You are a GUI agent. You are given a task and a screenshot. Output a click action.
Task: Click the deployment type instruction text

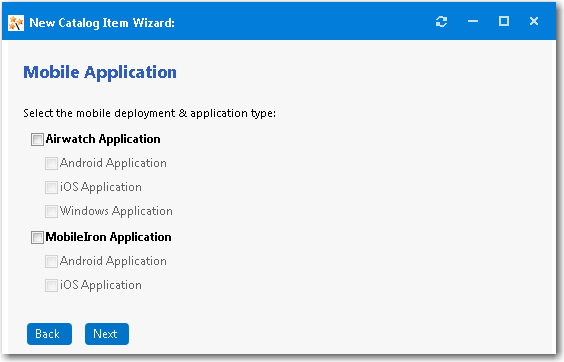coord(149,113)
